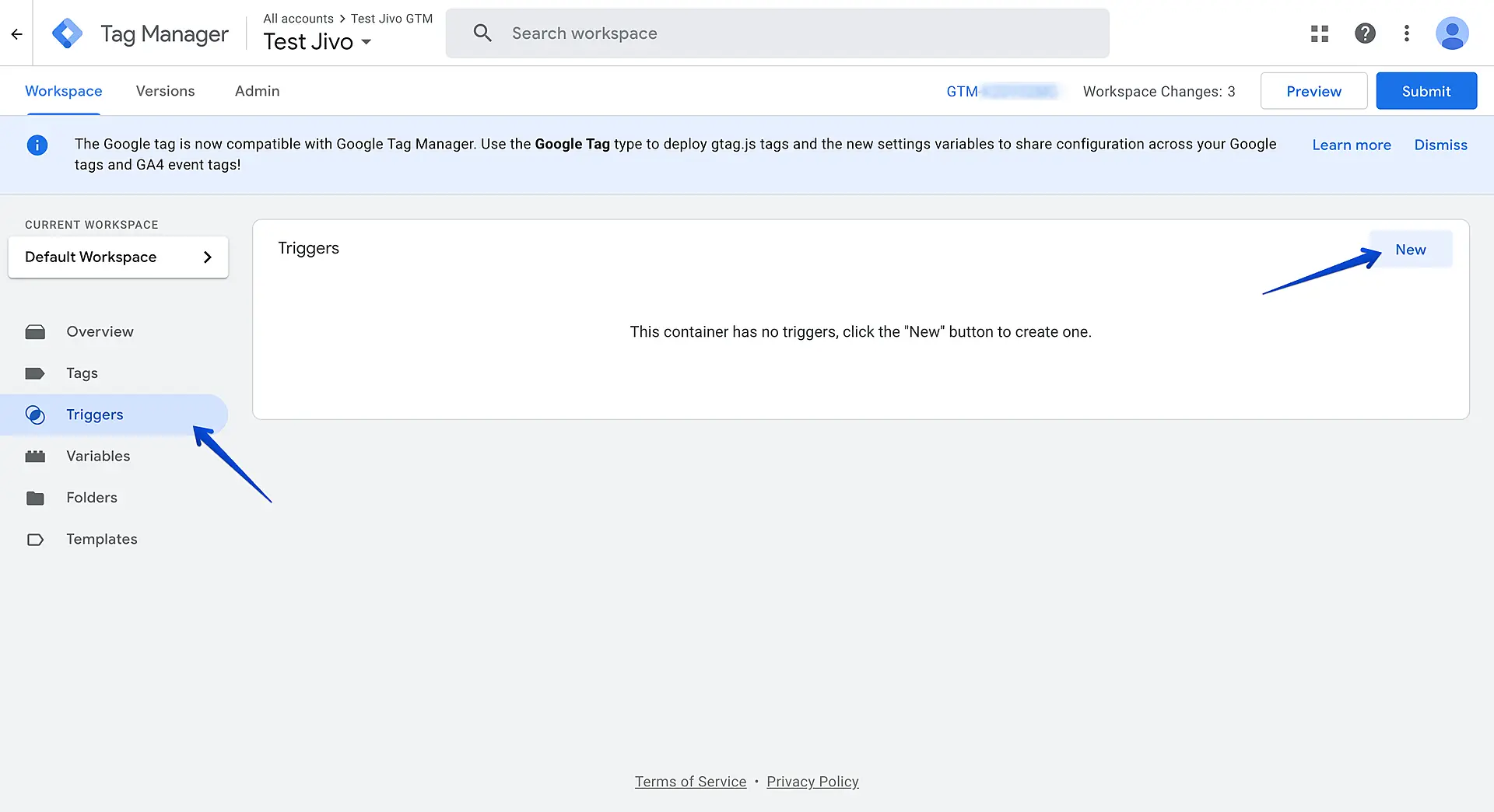Open the three-dot more options menu

[1406, 33]
